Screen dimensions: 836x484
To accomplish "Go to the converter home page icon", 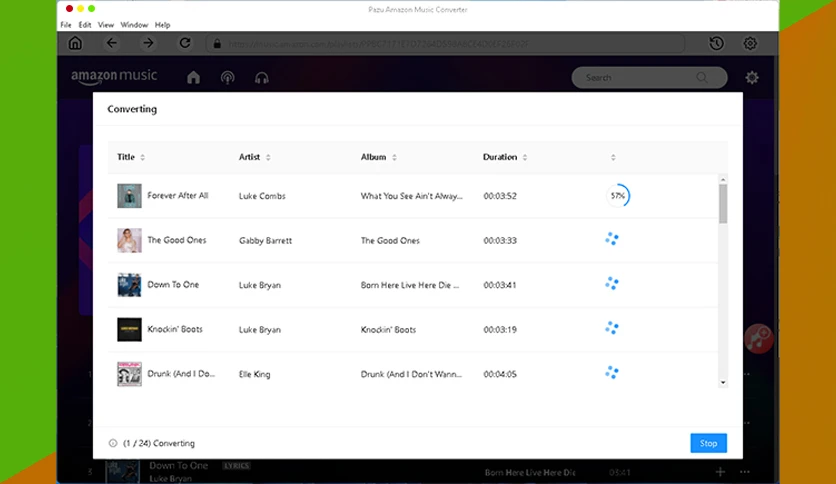I will pyautogui.click(x=75, y=43).
